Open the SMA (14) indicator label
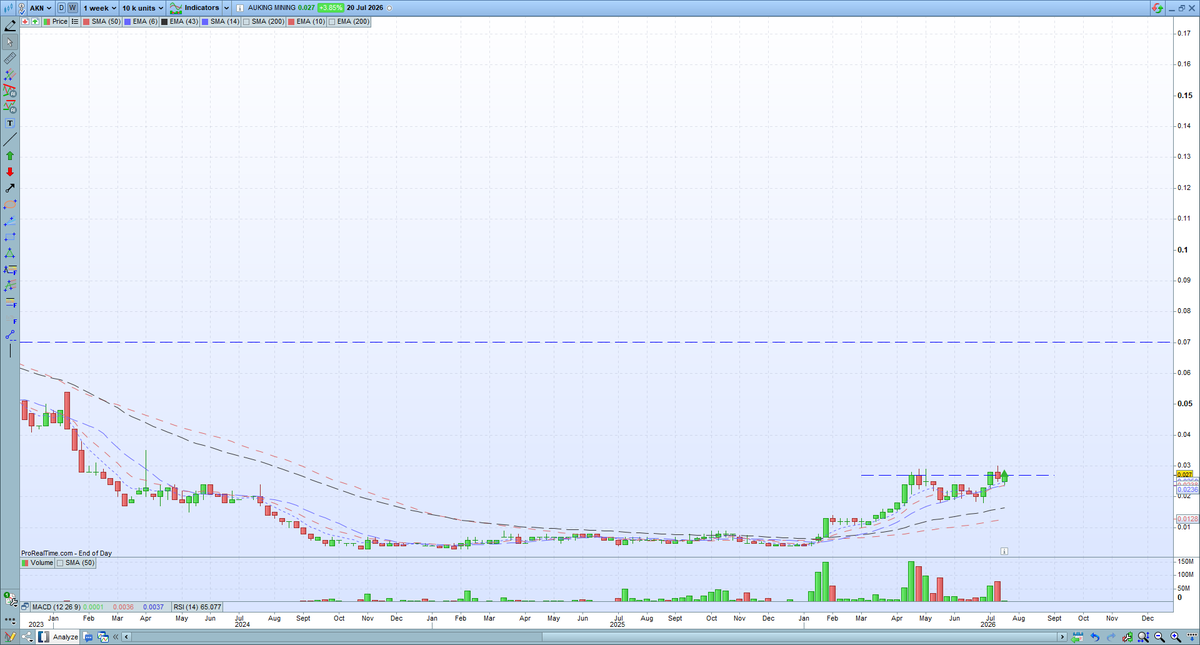Viewport: 1200px width, 645px height. click(220, 21)
